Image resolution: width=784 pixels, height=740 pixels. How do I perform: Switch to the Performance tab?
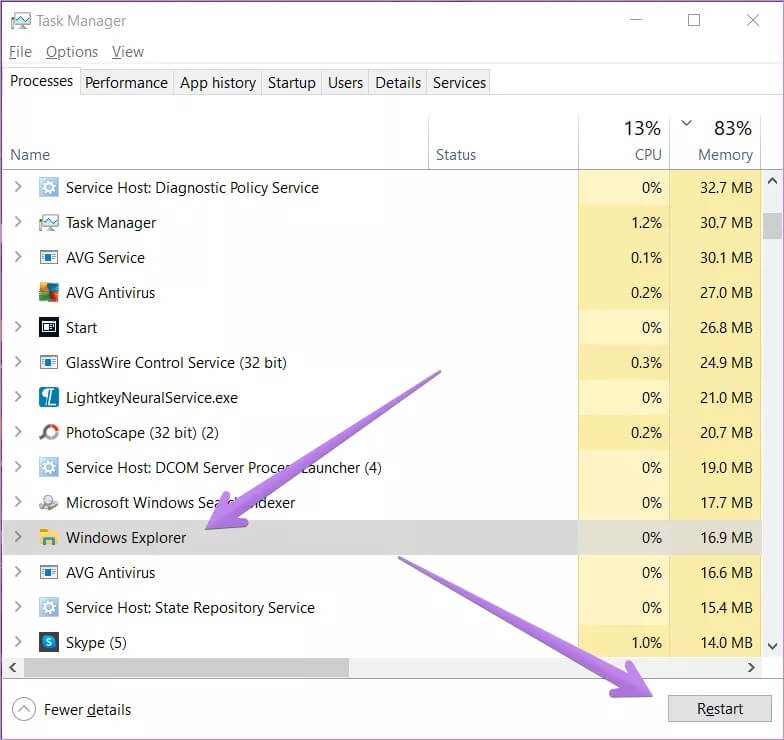pos(126,82)
